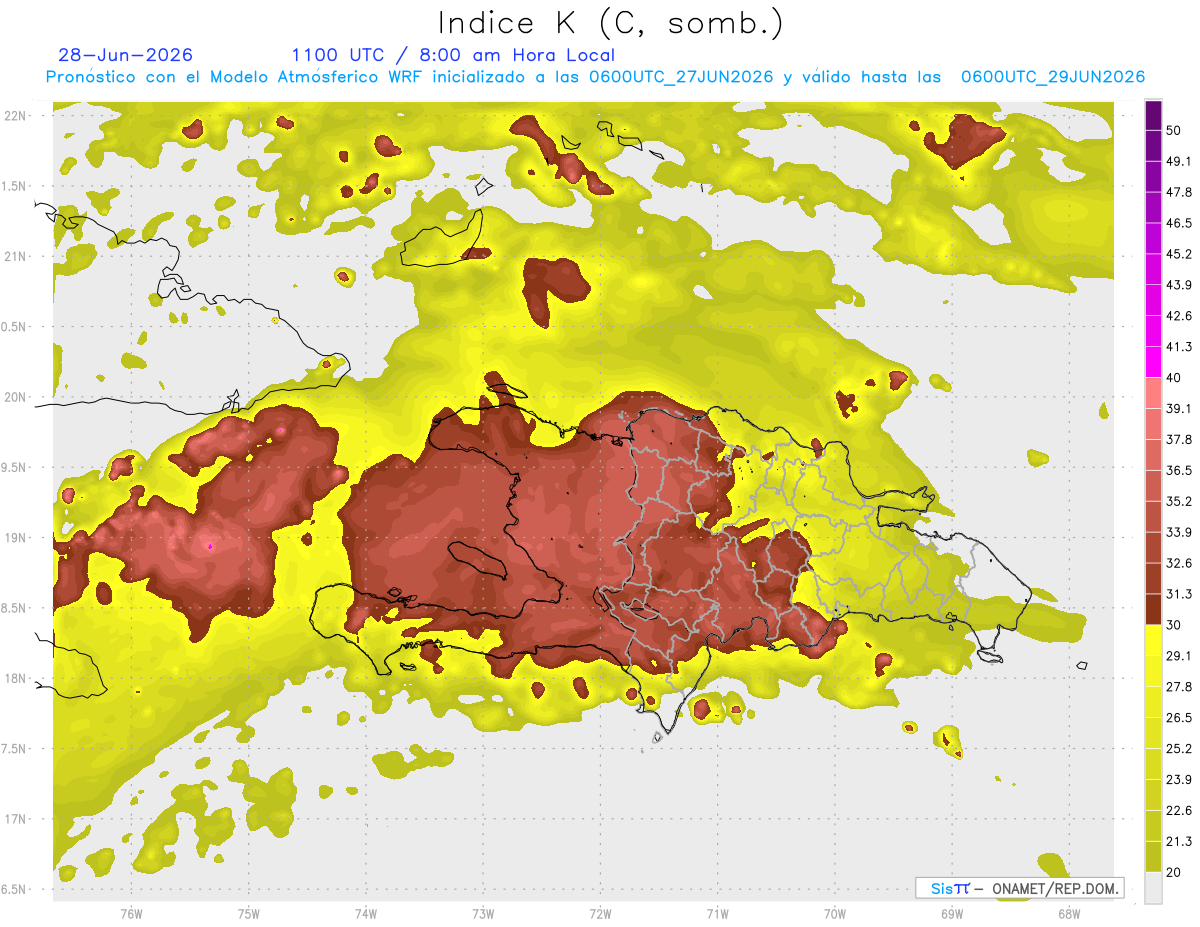Viewport: 1200px width, 927px height.
Task: Click the '68W' longitude label
Action: pyautogui.click(x=1068, y=913)
